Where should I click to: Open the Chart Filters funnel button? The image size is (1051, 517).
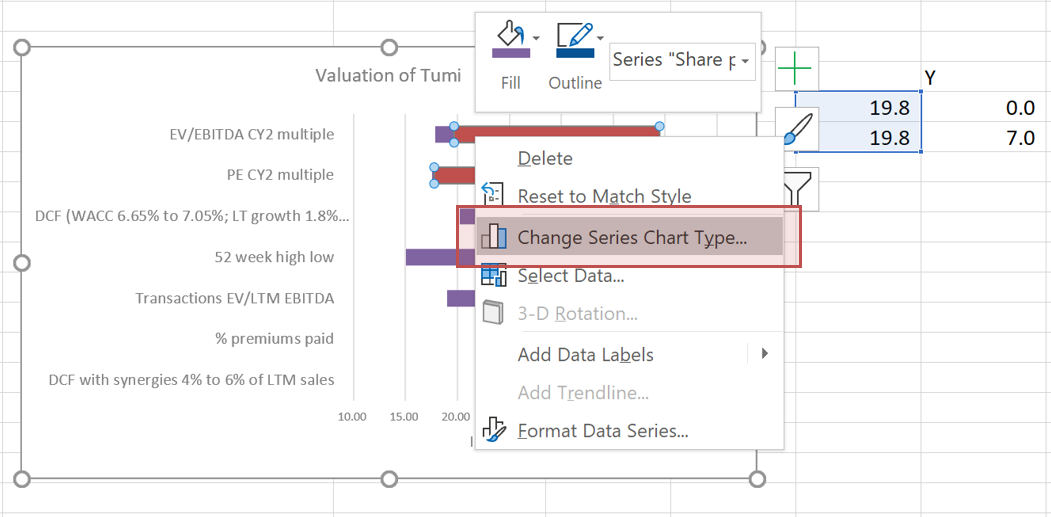click(797, 187)
